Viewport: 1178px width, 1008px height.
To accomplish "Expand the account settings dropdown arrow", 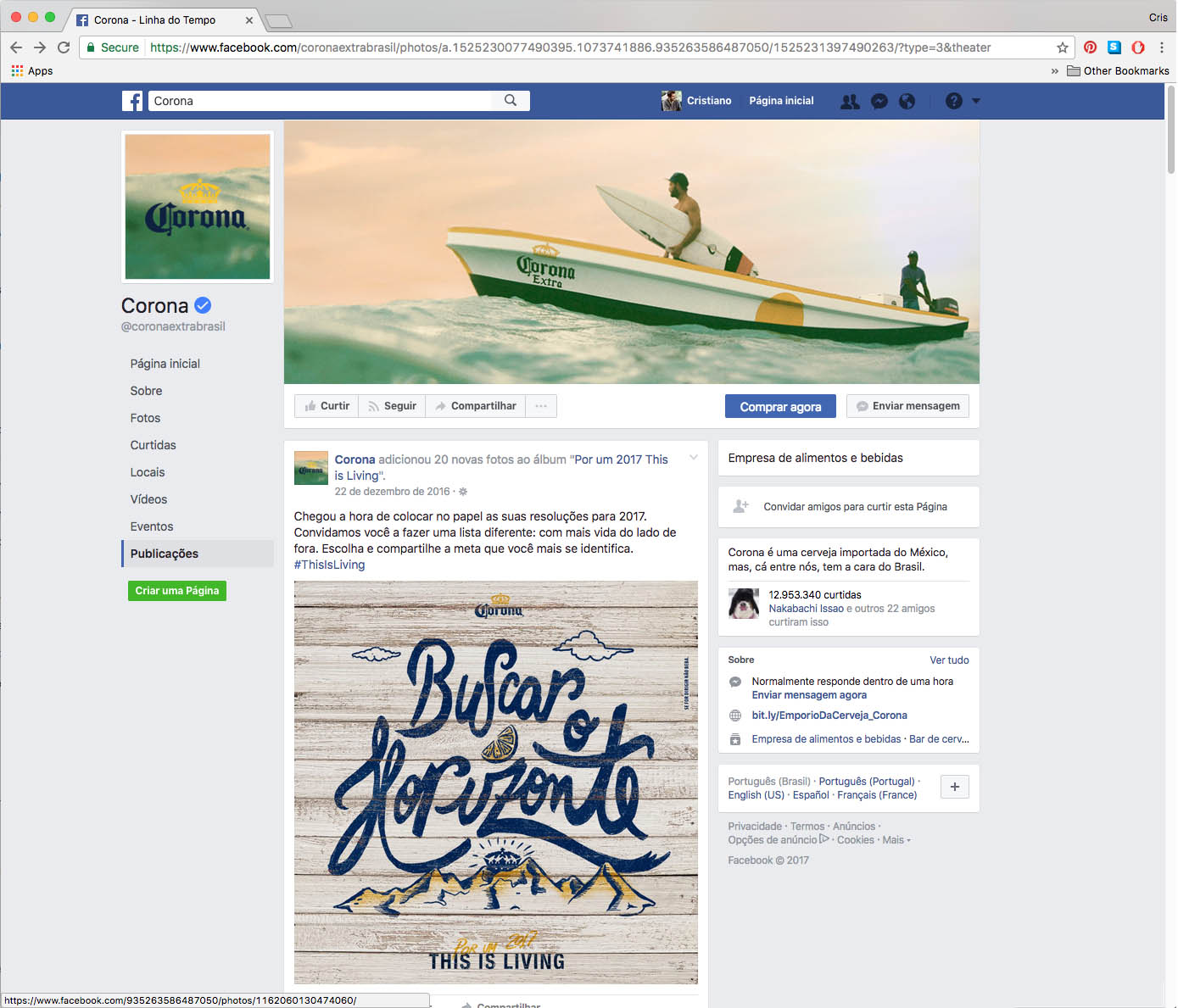I will (x=976, y=101).
